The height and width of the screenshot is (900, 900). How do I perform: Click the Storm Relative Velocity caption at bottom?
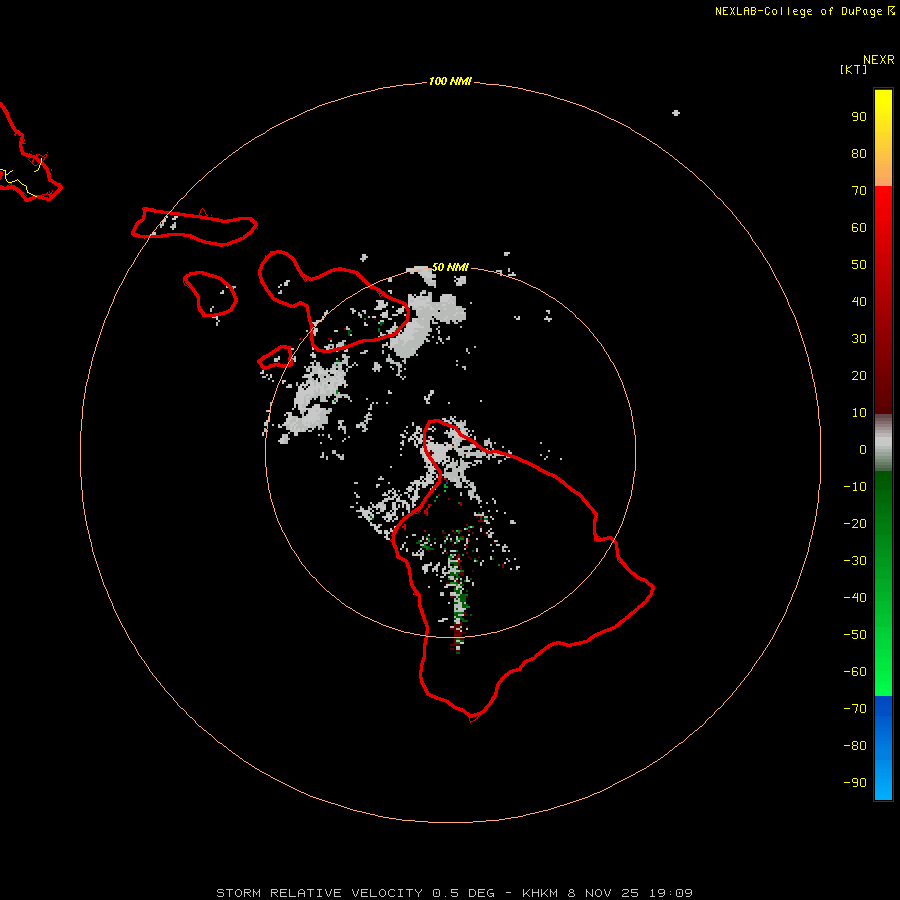[x=454, y=893]
